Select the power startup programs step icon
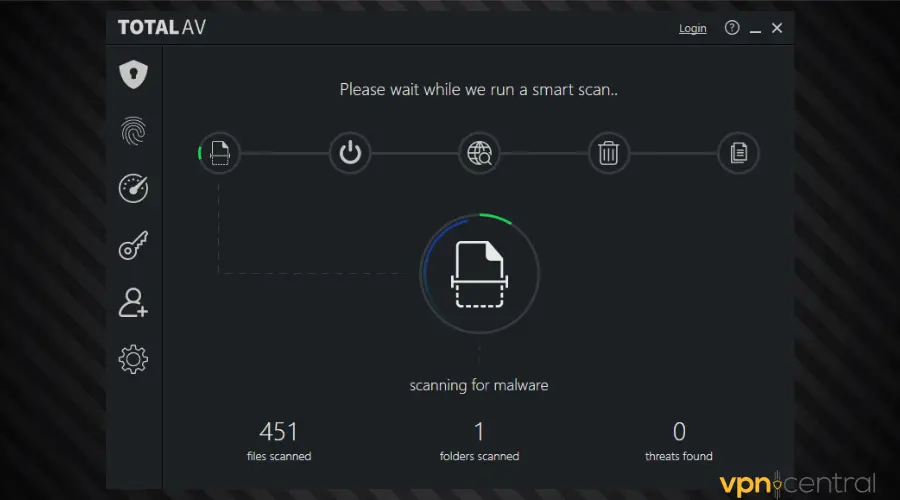Viewport: 900px width, 500px height. (x=350, y=153)
